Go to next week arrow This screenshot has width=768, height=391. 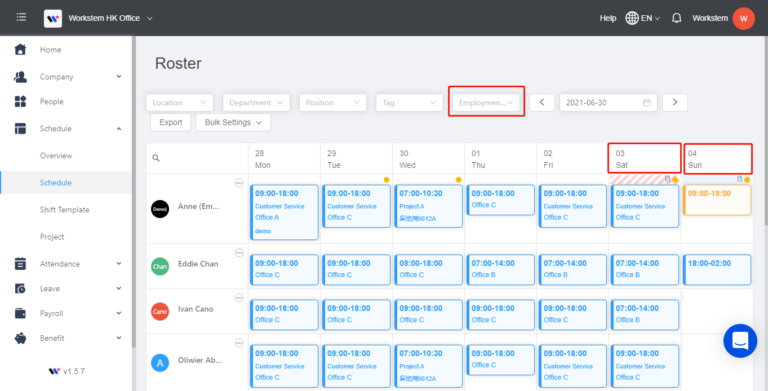pyautogui.click(x=675, y=102)
